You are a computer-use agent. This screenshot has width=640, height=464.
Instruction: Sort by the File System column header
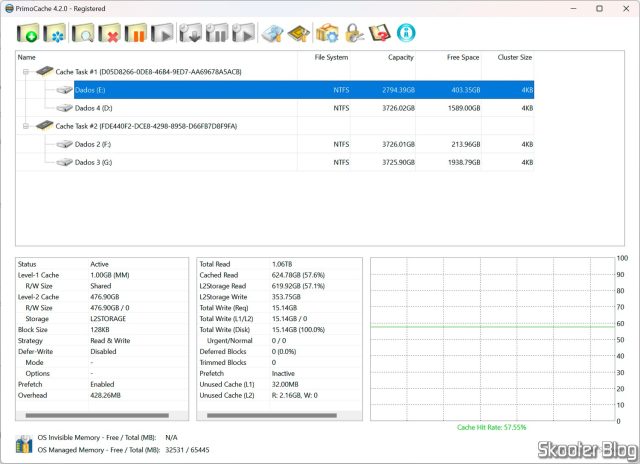(x=324, y=58)
